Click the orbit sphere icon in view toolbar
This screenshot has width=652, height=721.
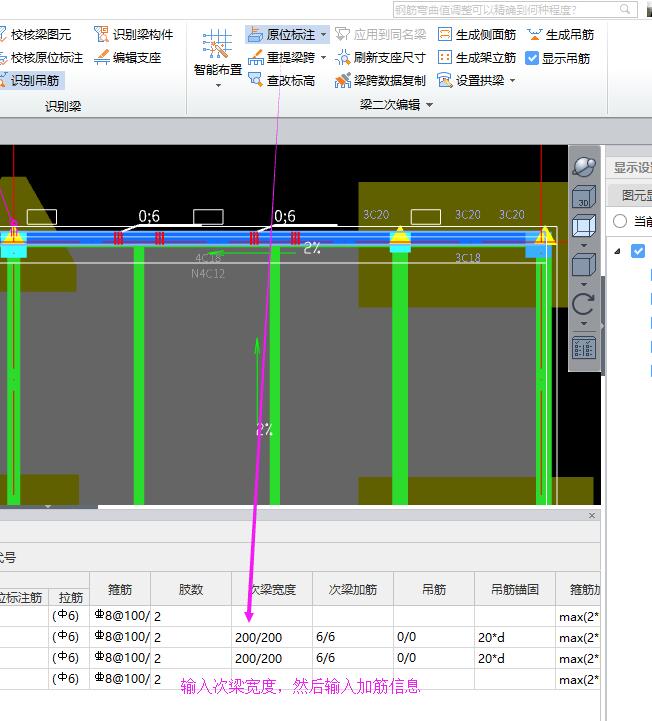[584, 167]
